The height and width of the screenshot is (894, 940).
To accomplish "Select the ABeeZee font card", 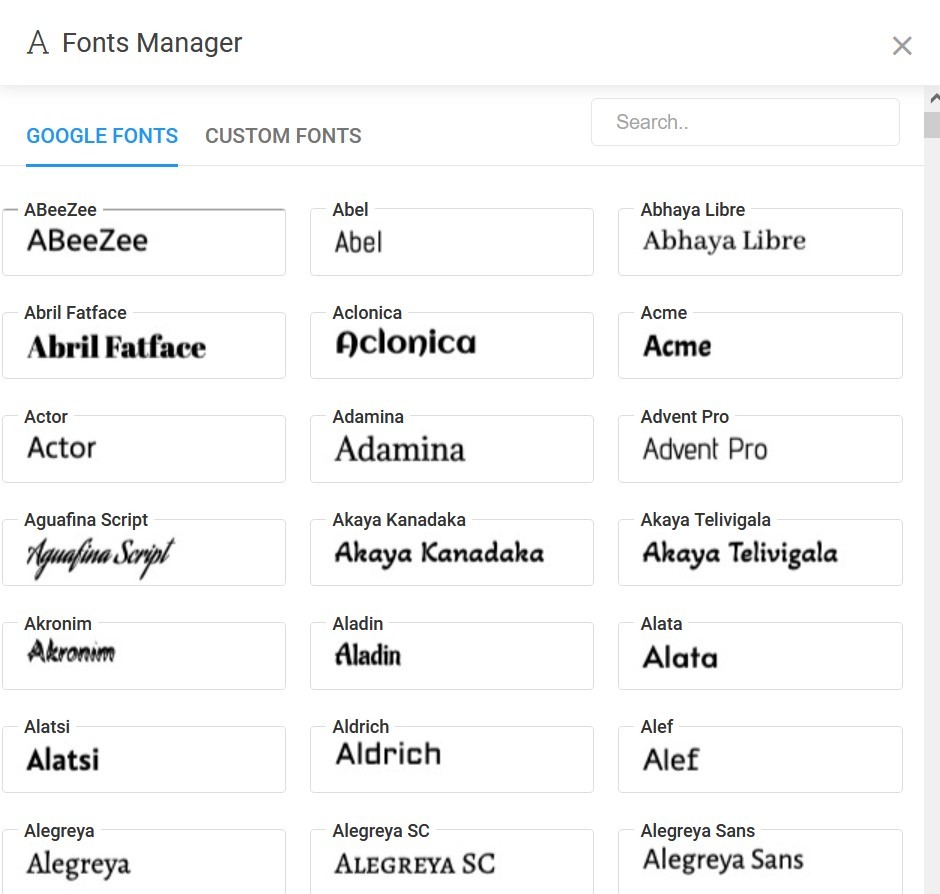I will pos(144,242).
